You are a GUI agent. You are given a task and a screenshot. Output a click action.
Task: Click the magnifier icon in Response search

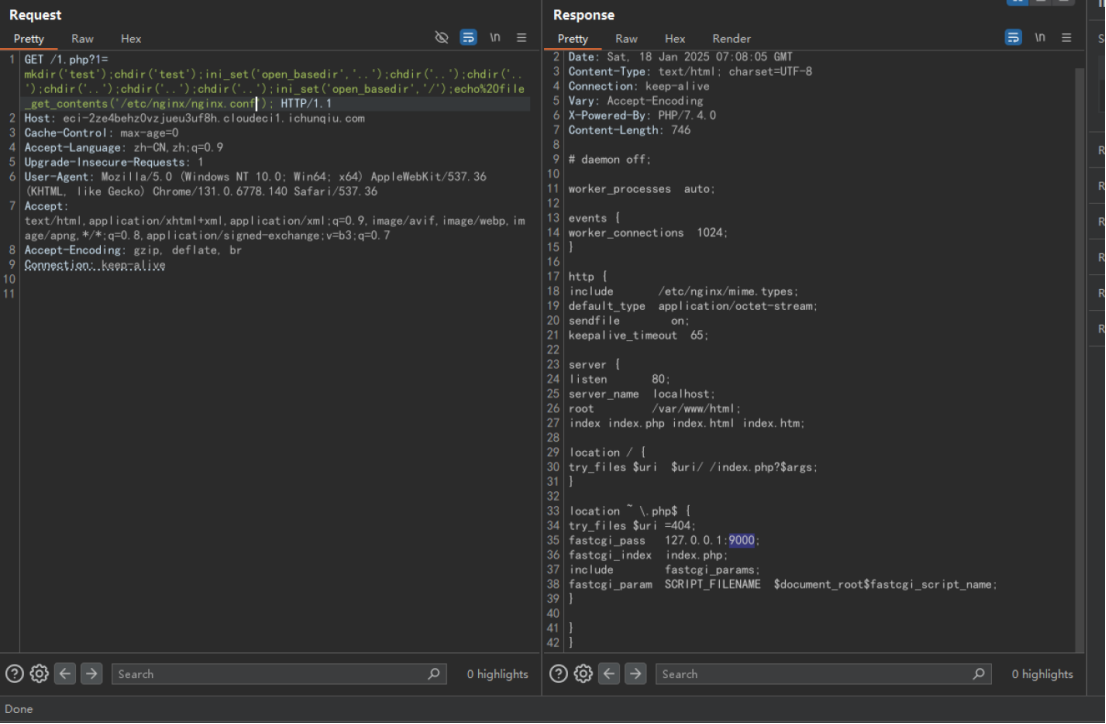pos(978,674)
